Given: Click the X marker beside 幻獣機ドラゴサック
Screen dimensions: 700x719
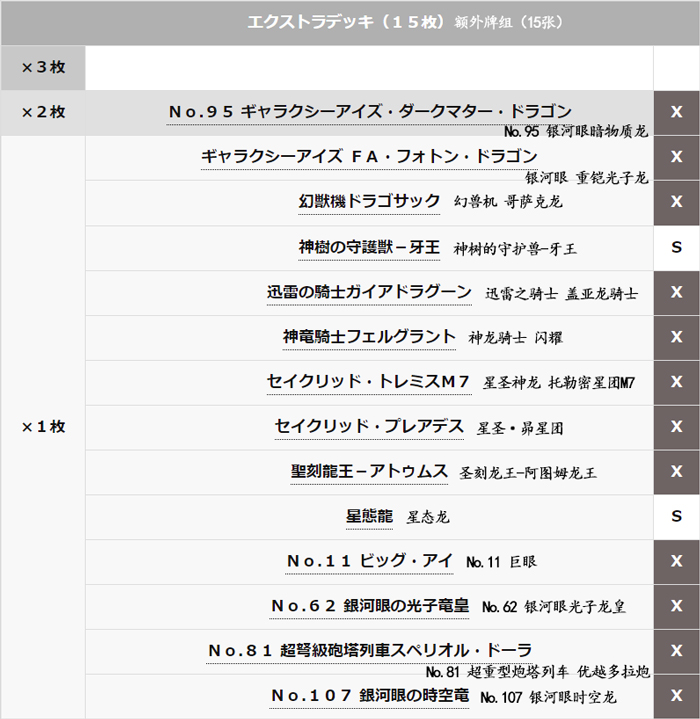Looking at the screenshot, I should pyautogui.click(x=676, y=202).
